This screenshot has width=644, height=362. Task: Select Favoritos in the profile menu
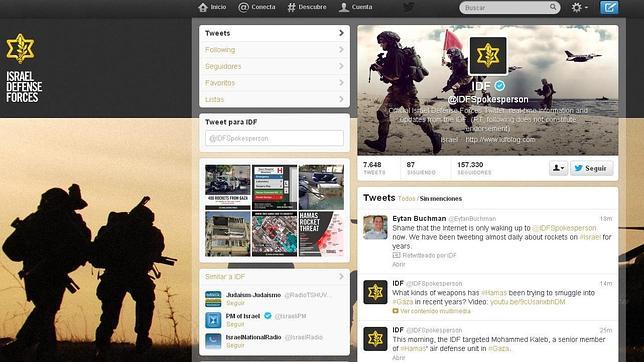point(274,83)
